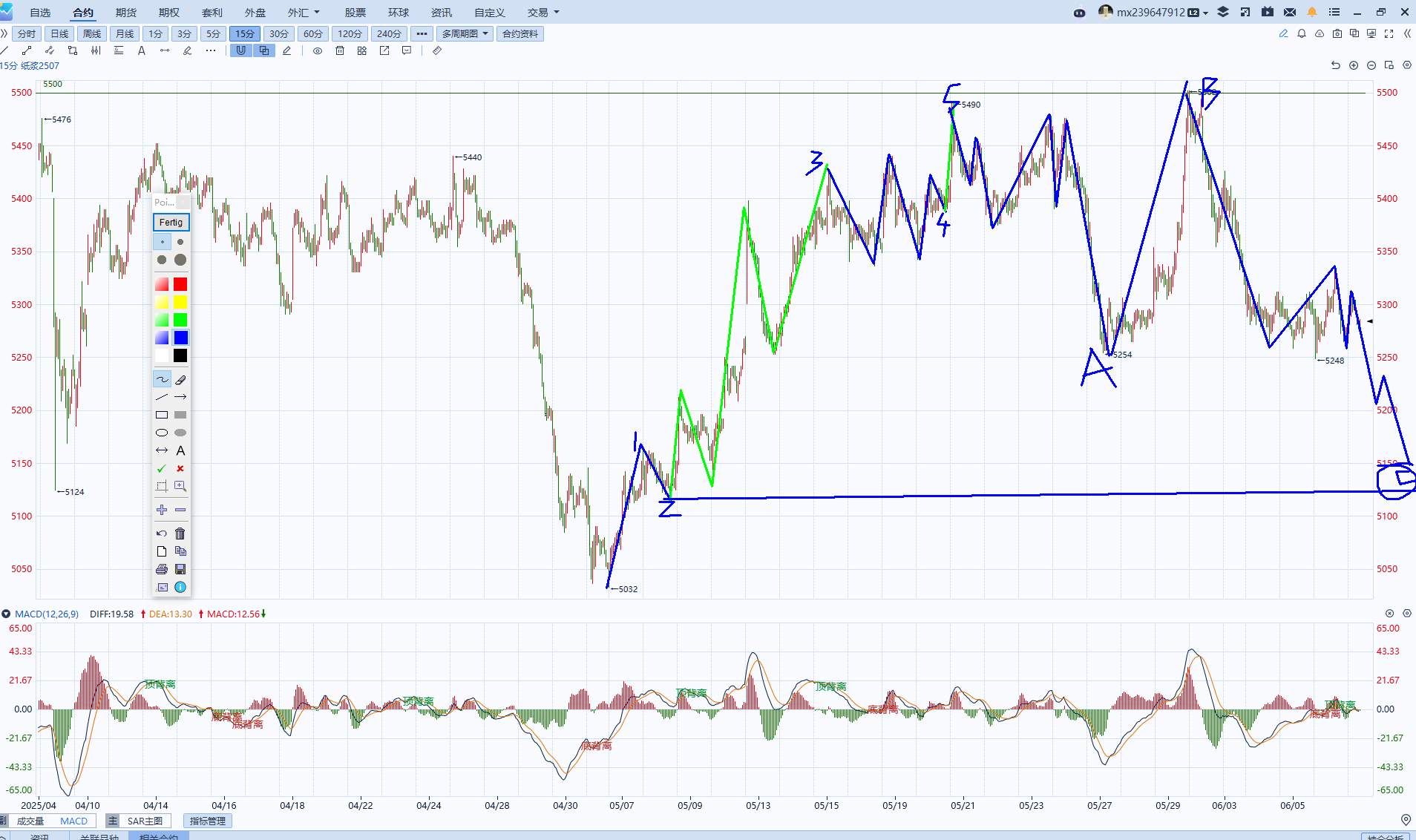The width and height of the screenshot is (1416, 840).
Task: Click the ruler measure tool icon
Action: [437, 50]
